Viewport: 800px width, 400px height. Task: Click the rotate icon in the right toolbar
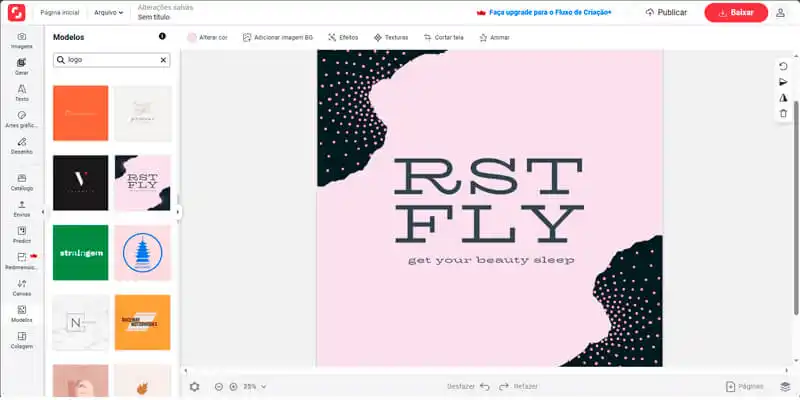(x=783, y=66)
